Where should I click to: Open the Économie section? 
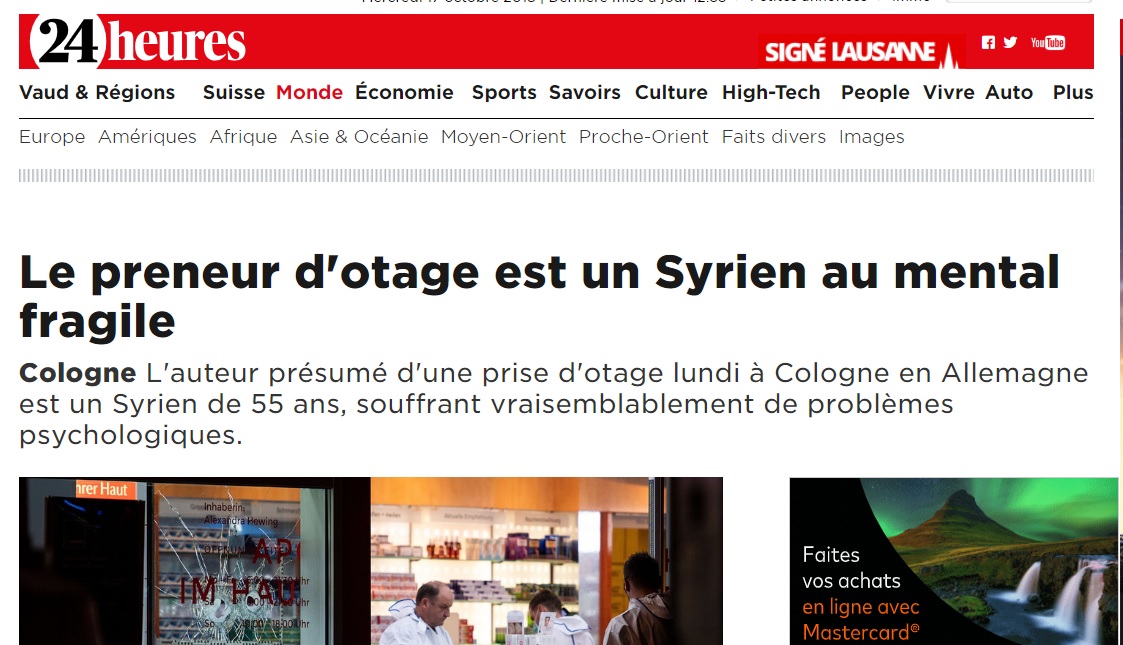point(404,92)
